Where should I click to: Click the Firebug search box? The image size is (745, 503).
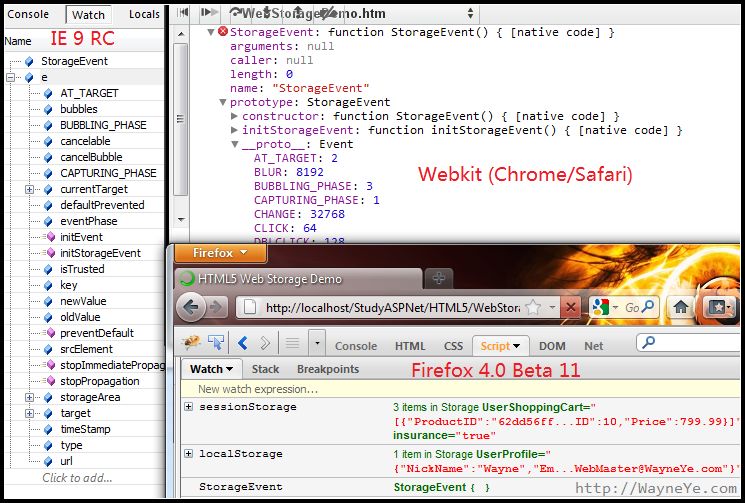(x=688, y=342)
